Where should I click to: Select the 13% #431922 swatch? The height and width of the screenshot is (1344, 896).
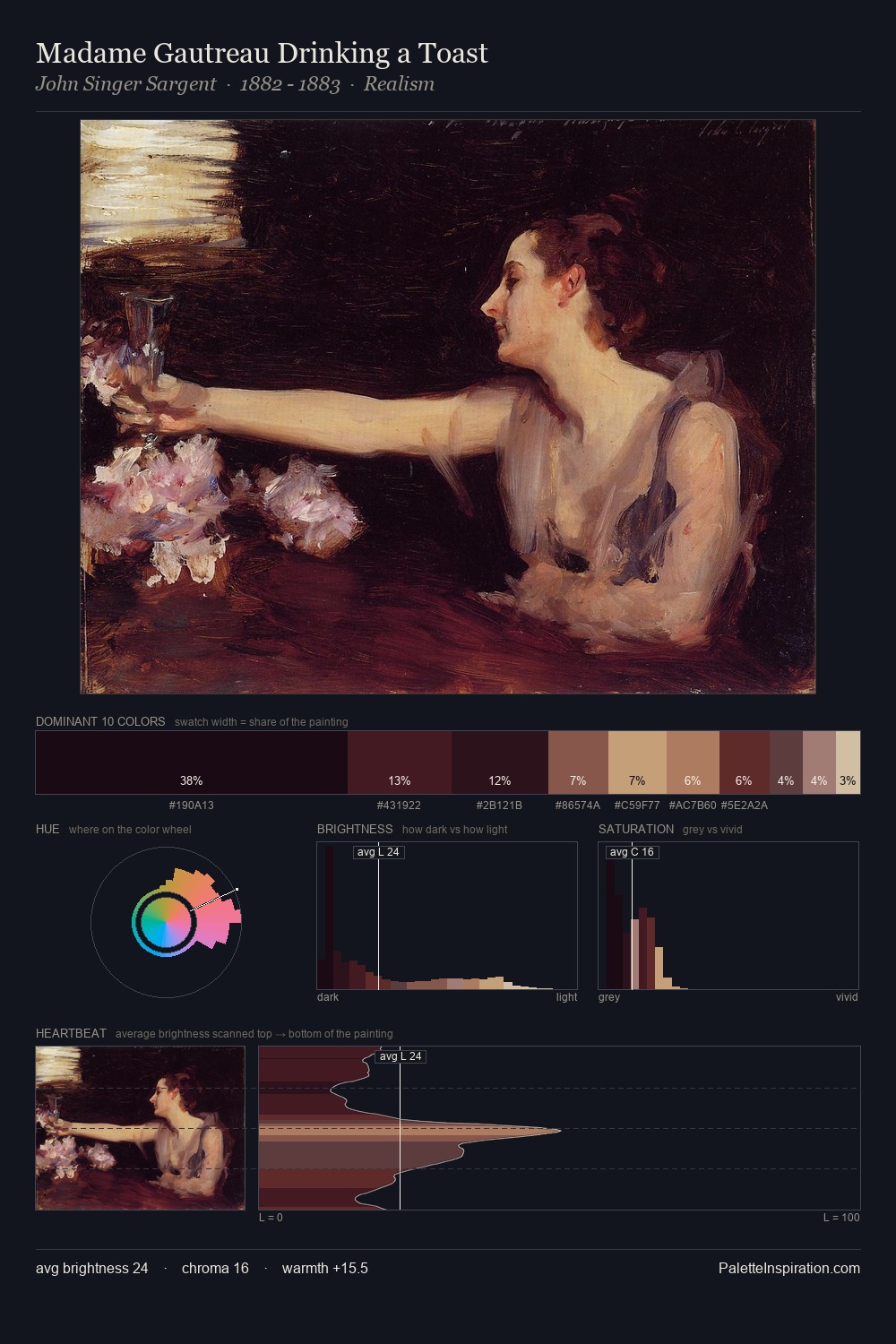click(400, 762)
